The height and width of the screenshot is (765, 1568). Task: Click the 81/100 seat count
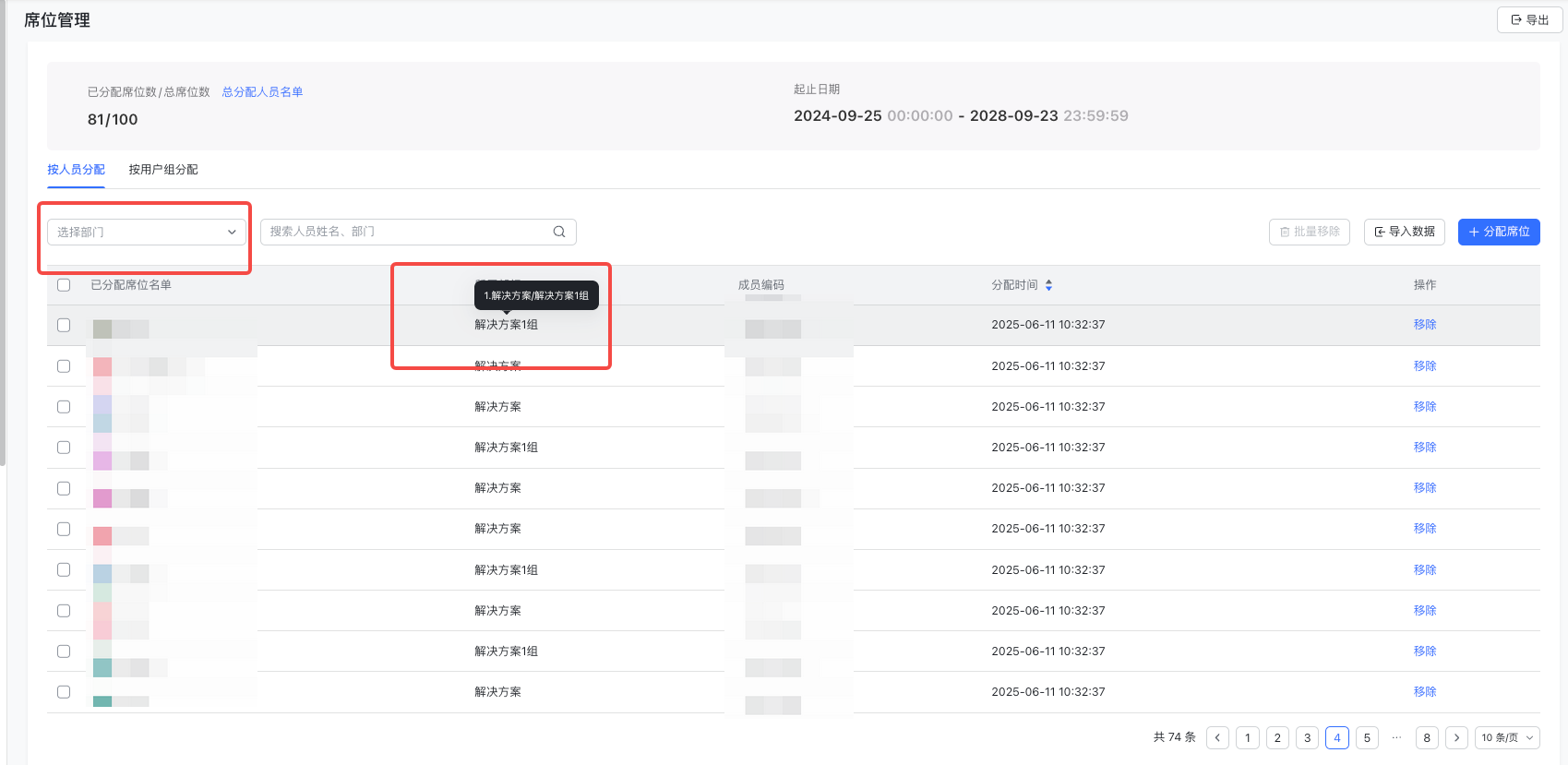[113, 119]
